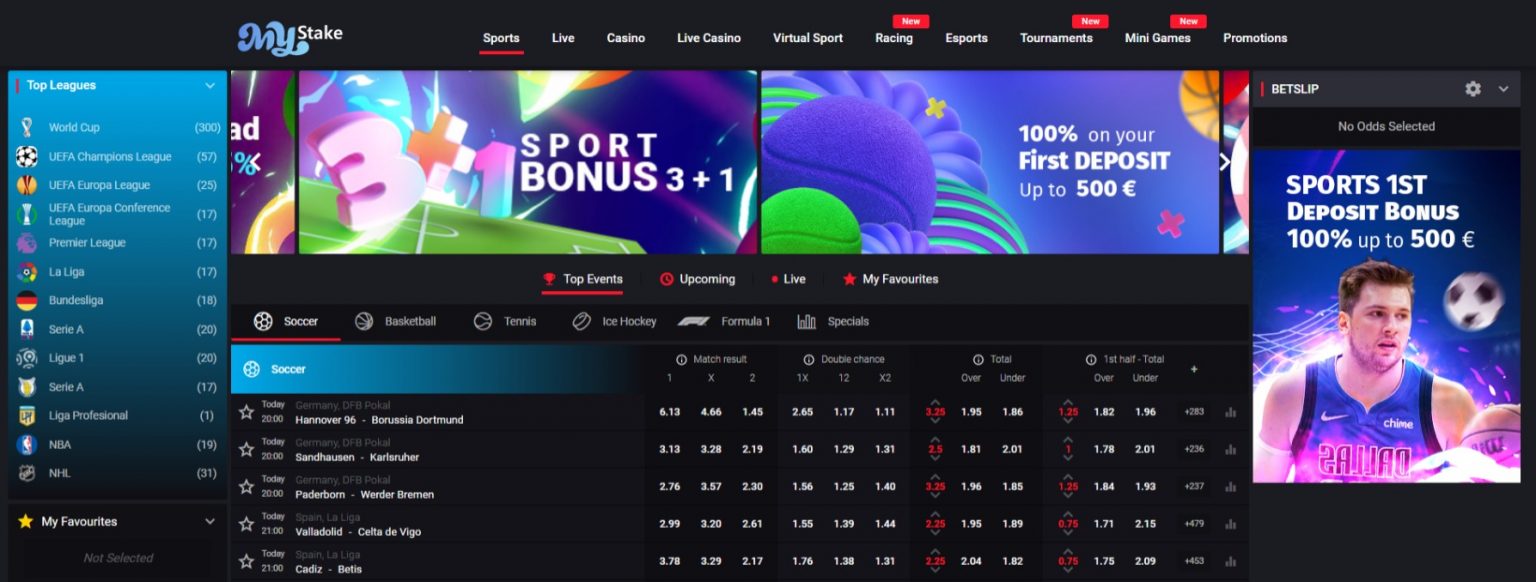
Task: Open the Specials chart icon
Action: pos(806,321)
